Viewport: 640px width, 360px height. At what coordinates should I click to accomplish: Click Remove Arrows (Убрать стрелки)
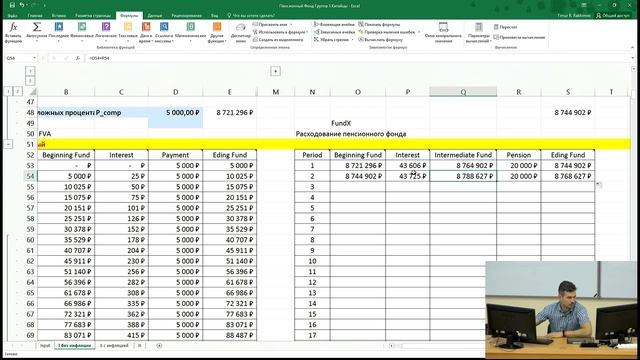click(x=331, y=40)
